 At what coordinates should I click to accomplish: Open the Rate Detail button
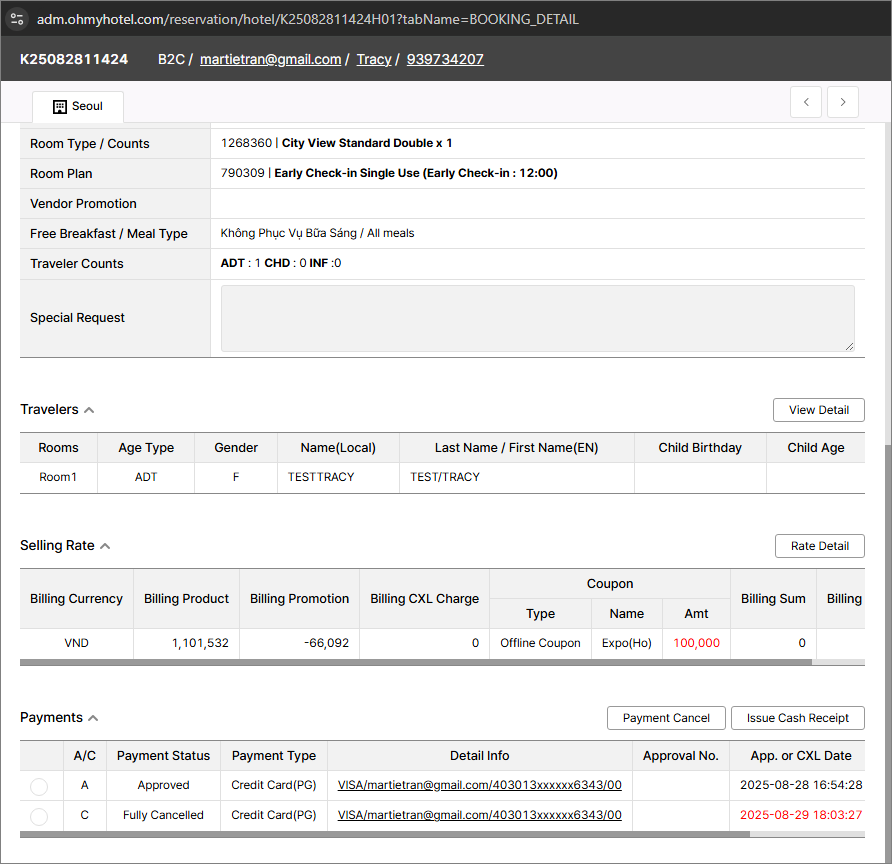819,546
